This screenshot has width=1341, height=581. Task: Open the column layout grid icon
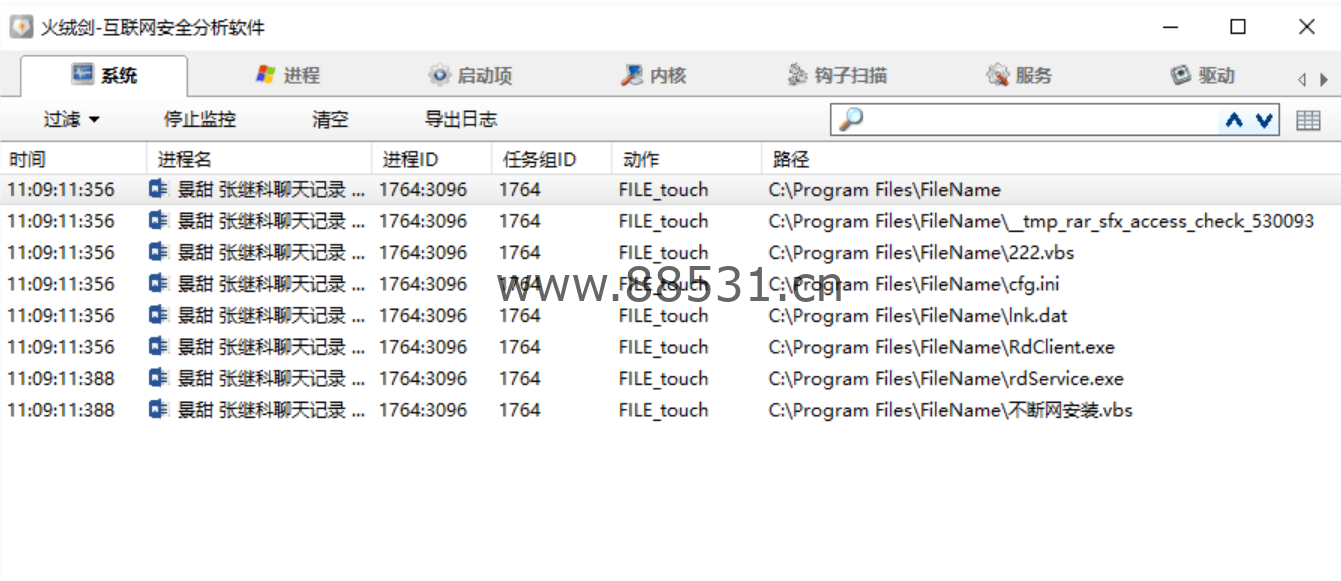tap(1308, 120)
